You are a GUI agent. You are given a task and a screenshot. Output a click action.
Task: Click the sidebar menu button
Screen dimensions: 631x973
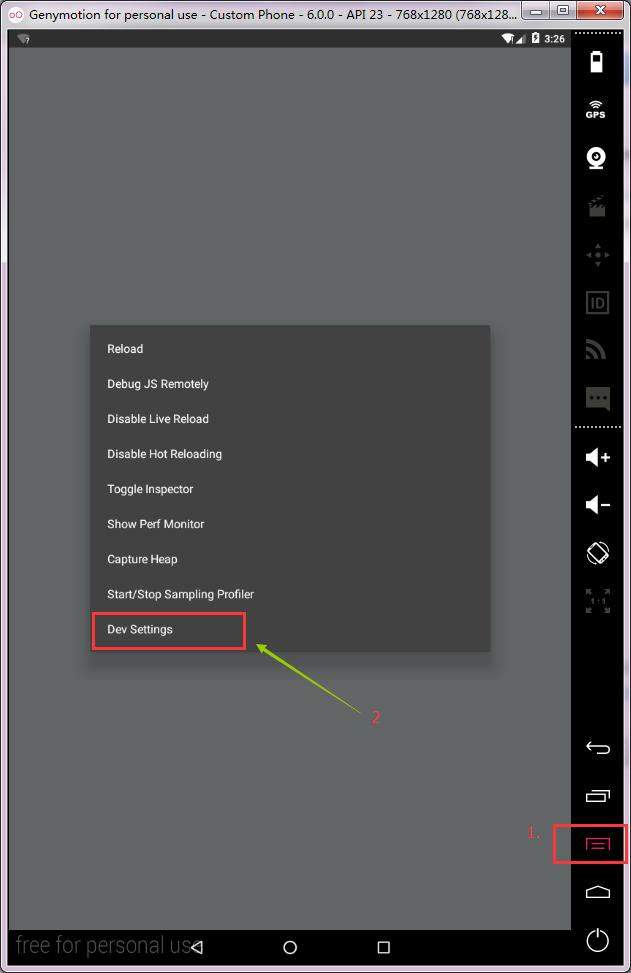pos(597,844)
